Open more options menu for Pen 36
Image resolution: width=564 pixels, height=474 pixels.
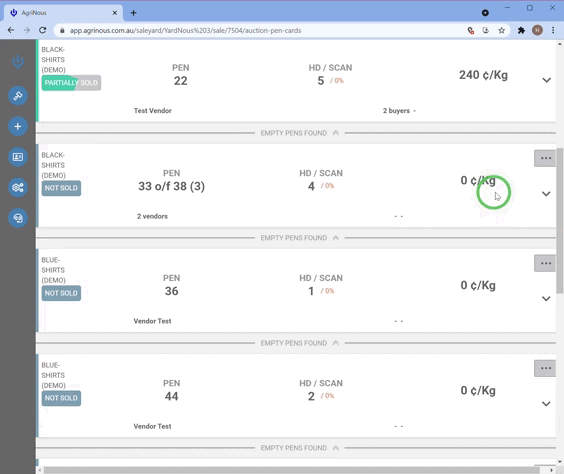coord(545,263)
